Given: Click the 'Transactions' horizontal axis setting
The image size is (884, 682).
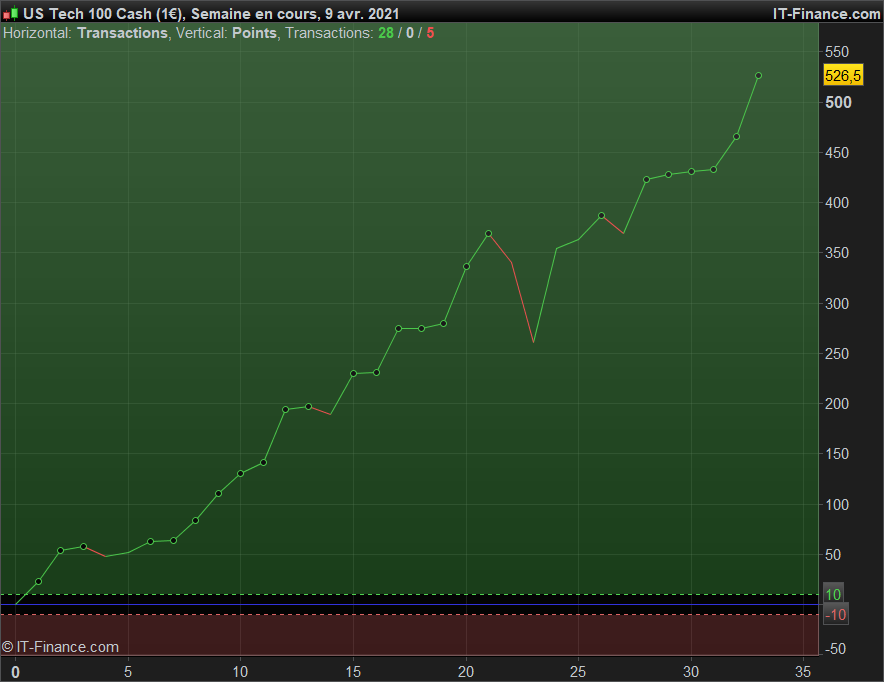Looking at the screenshot, I should (122, 33).
